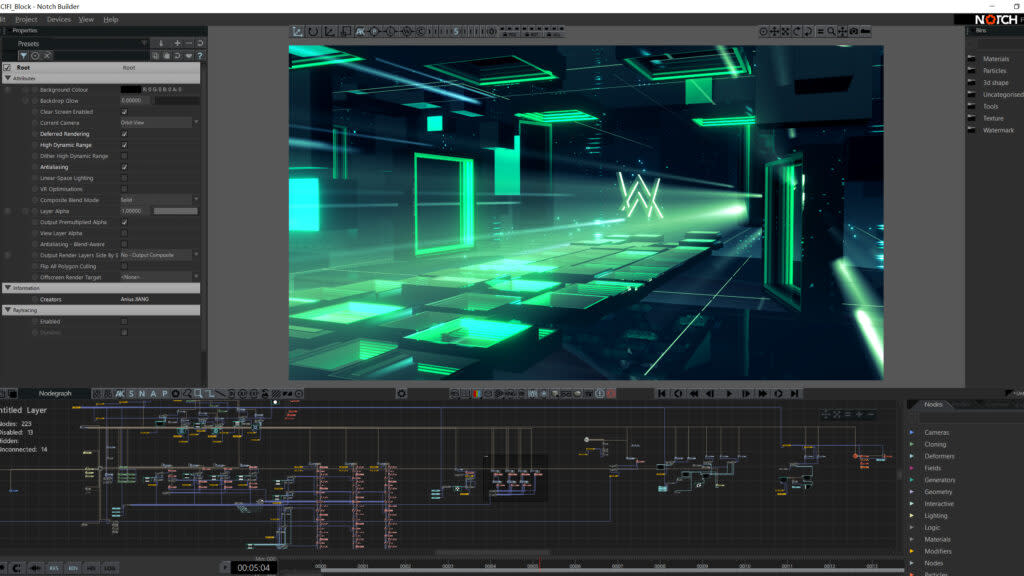Select the Nodes tab in node browser
The width and height of the screenshot is (1024, 576).
[933, 404]
